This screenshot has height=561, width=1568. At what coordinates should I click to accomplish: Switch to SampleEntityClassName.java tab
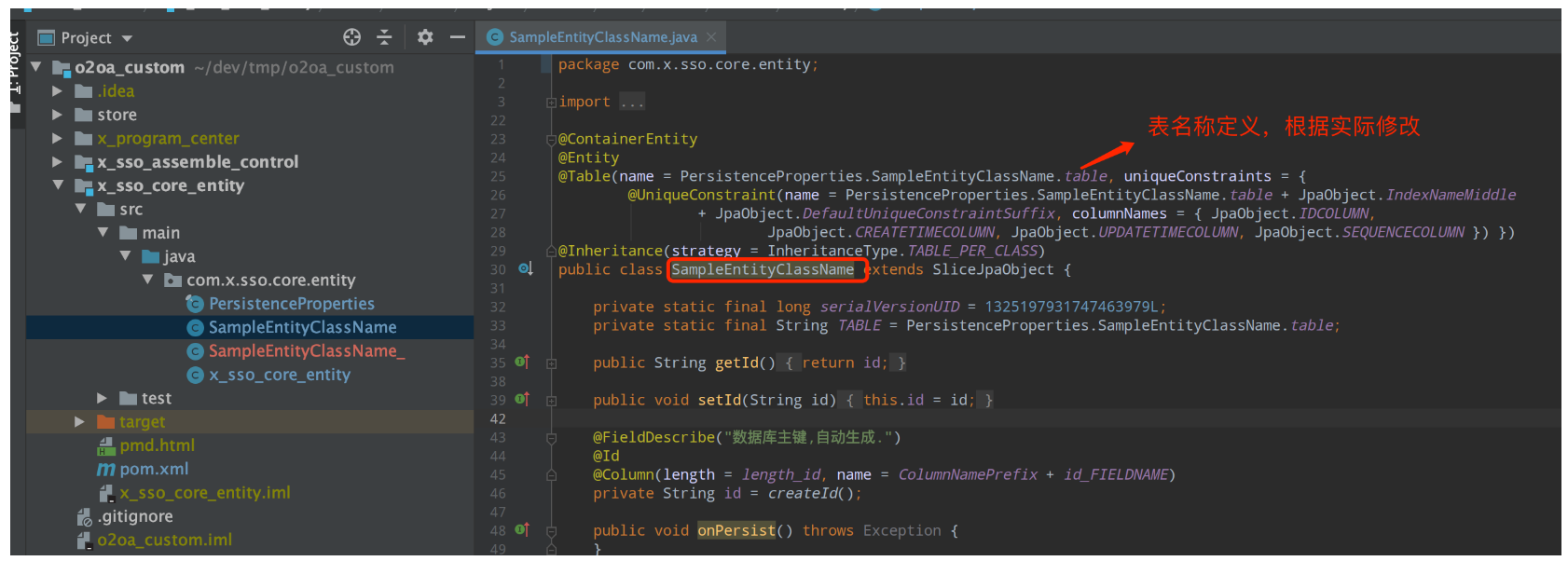tap(602, 37)
